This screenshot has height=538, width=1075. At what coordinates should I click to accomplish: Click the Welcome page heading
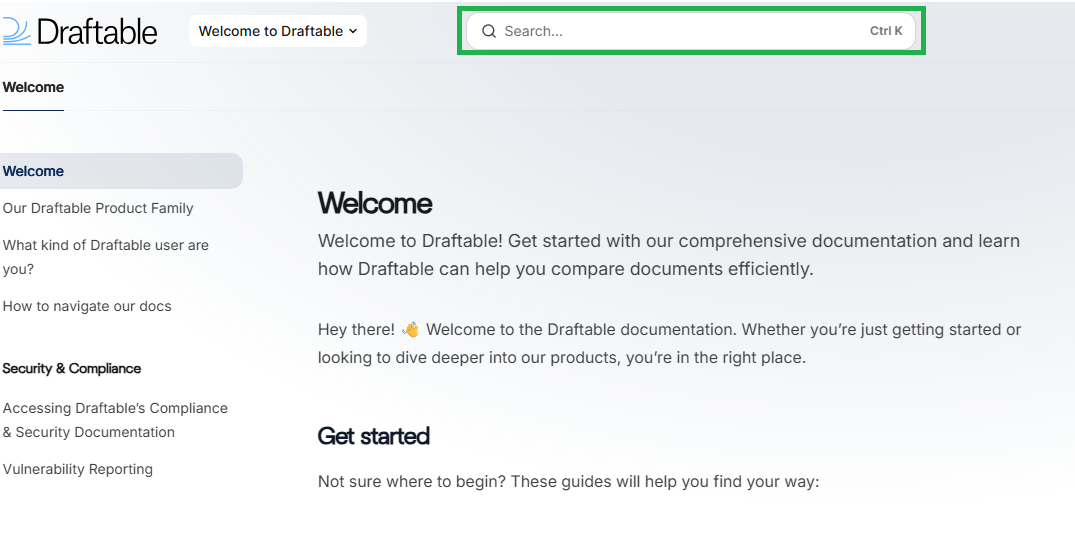[375, 203]
